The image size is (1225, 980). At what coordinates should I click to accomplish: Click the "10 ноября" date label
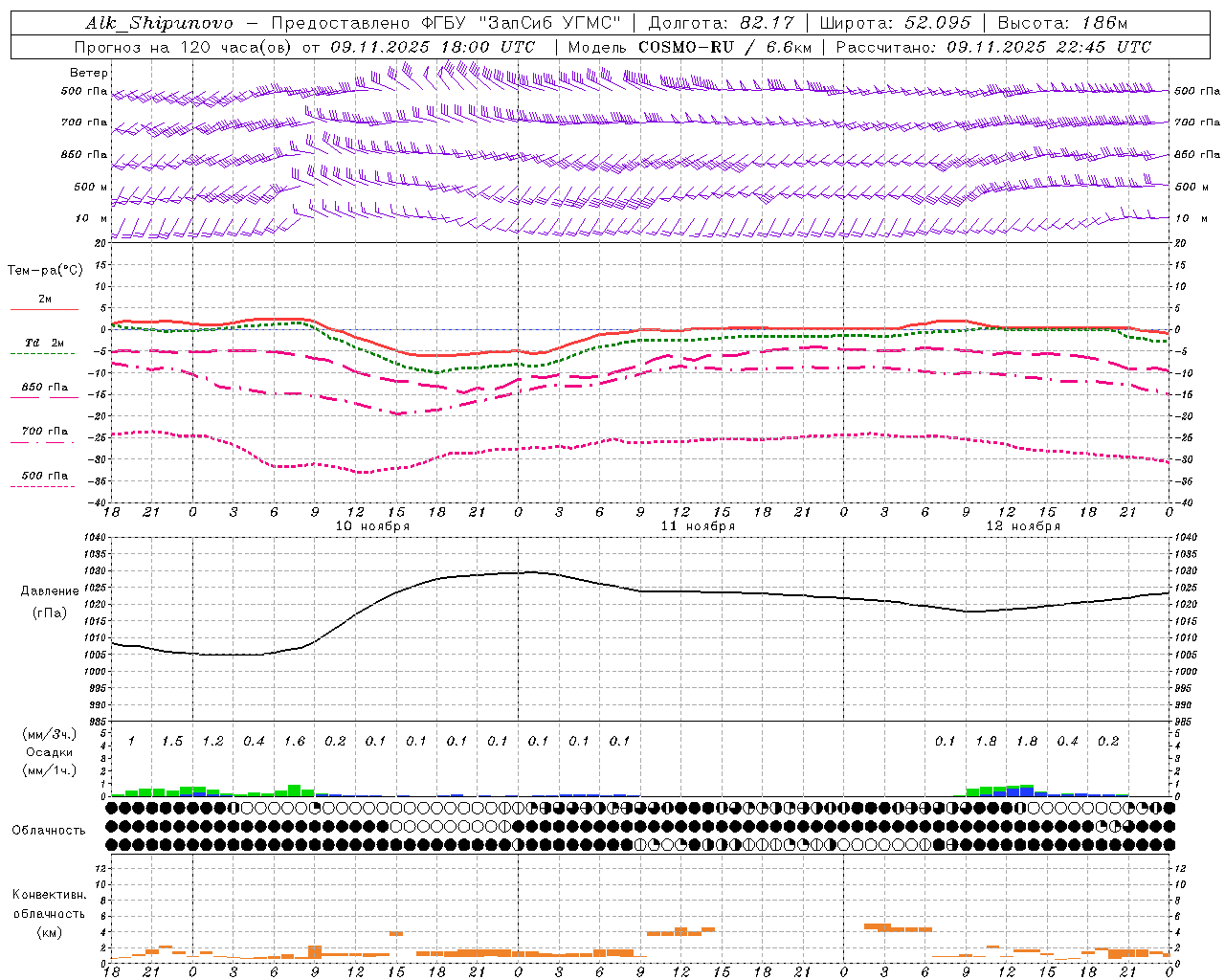[372, 526]
